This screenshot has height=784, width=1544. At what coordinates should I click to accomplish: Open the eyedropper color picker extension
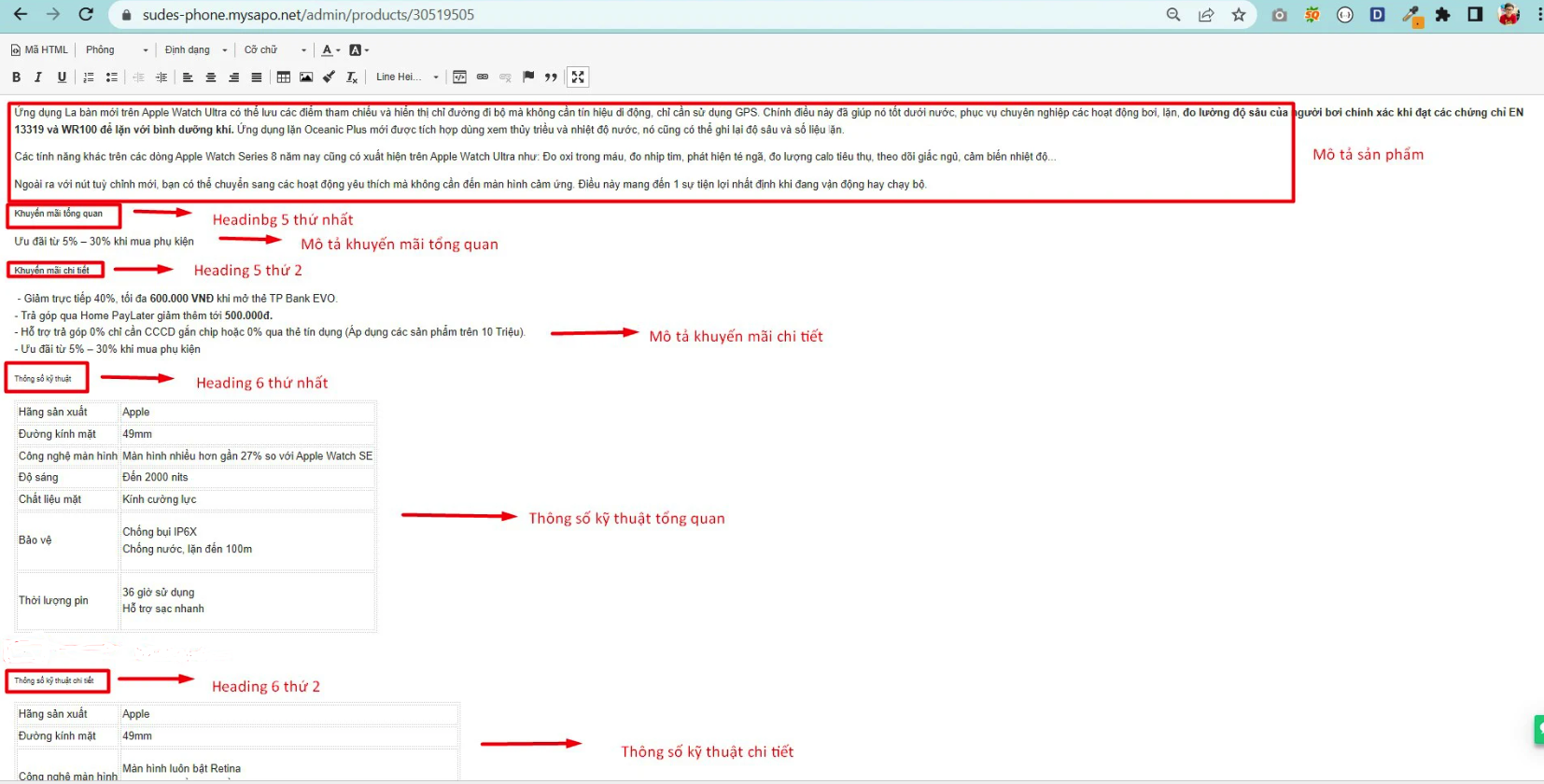point(1411,16)
